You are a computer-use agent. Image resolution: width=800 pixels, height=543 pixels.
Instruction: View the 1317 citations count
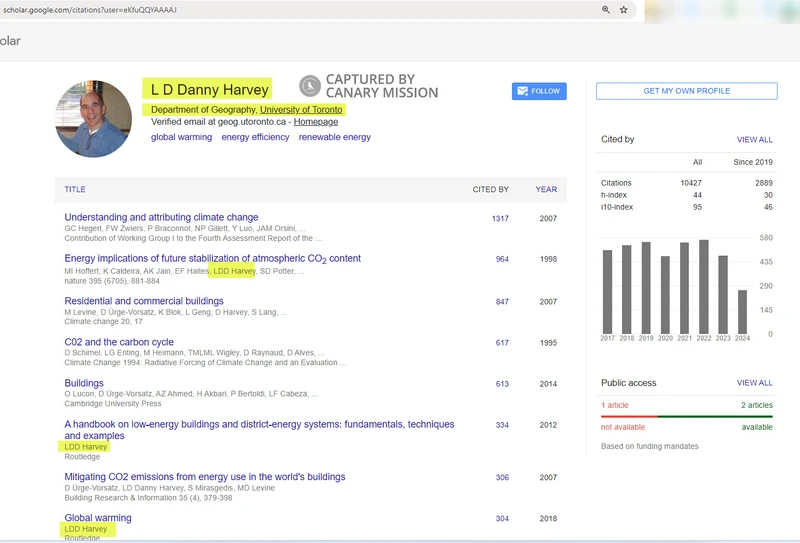(x=500, y=218)
